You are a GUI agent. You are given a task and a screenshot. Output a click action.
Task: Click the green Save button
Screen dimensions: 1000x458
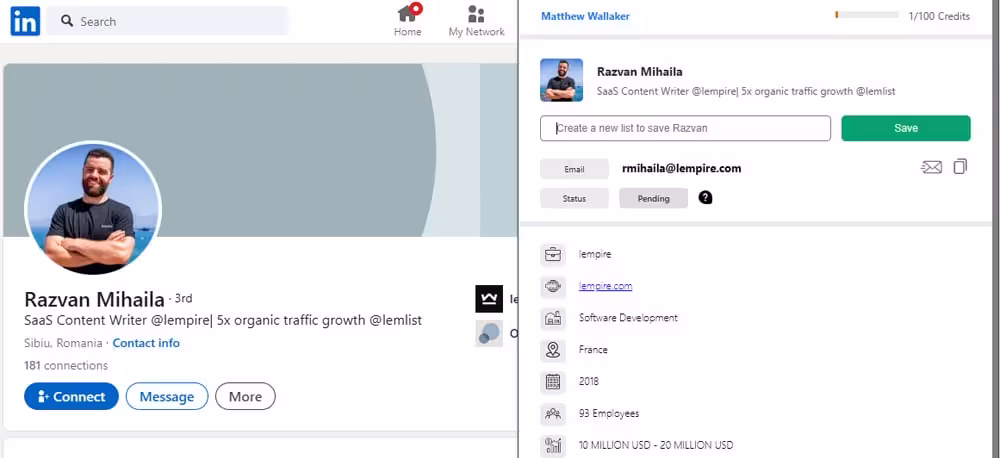tap(906, 128)
